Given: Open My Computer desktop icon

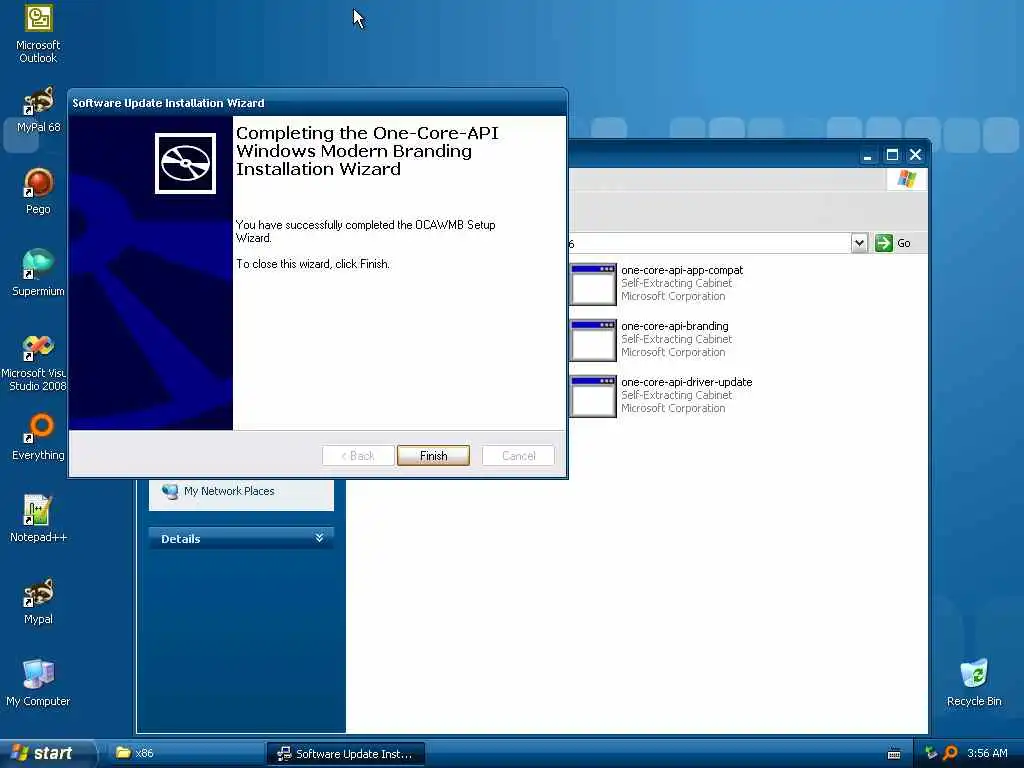Looking at the screenshot, I should pos(38,683).
